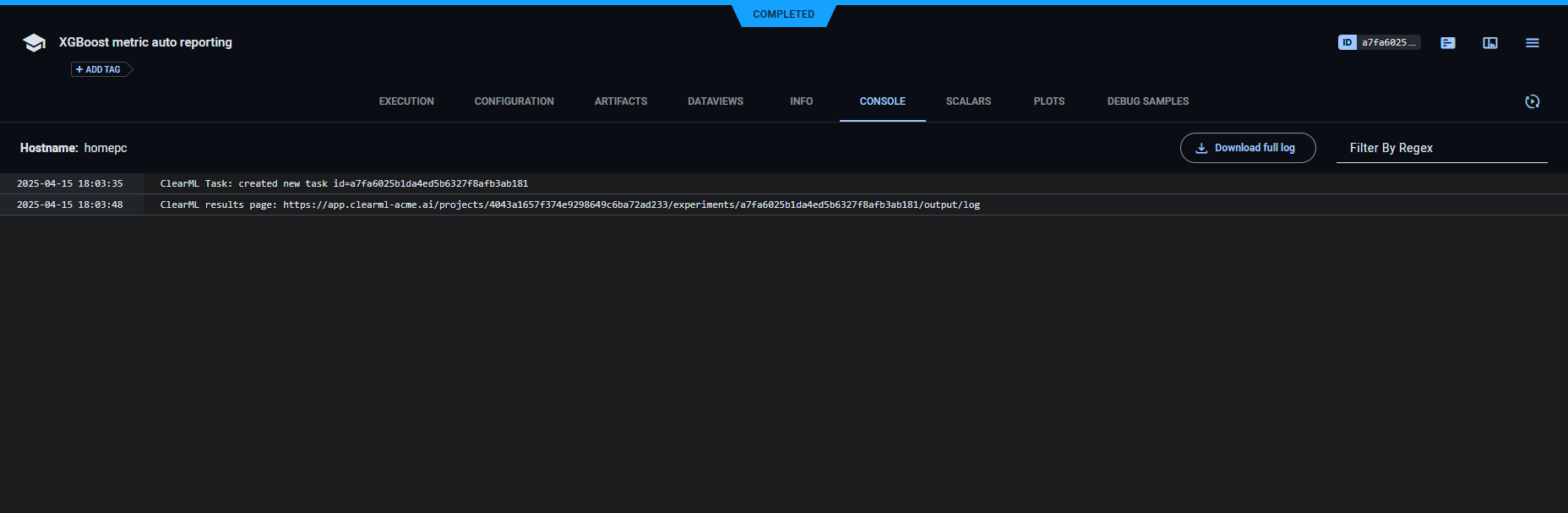Open the hamburger actions menu
1568x513 pixels.
(x=1532, y=43)
